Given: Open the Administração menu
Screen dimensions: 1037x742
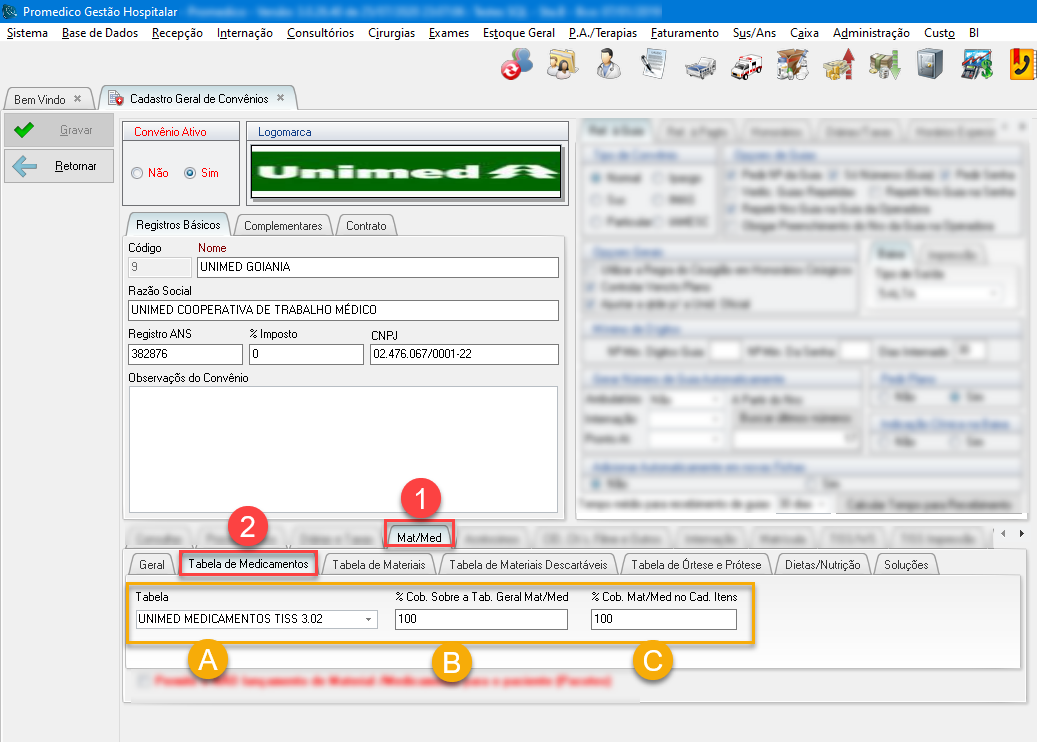Looking at the screenshot, I should 871,33.
